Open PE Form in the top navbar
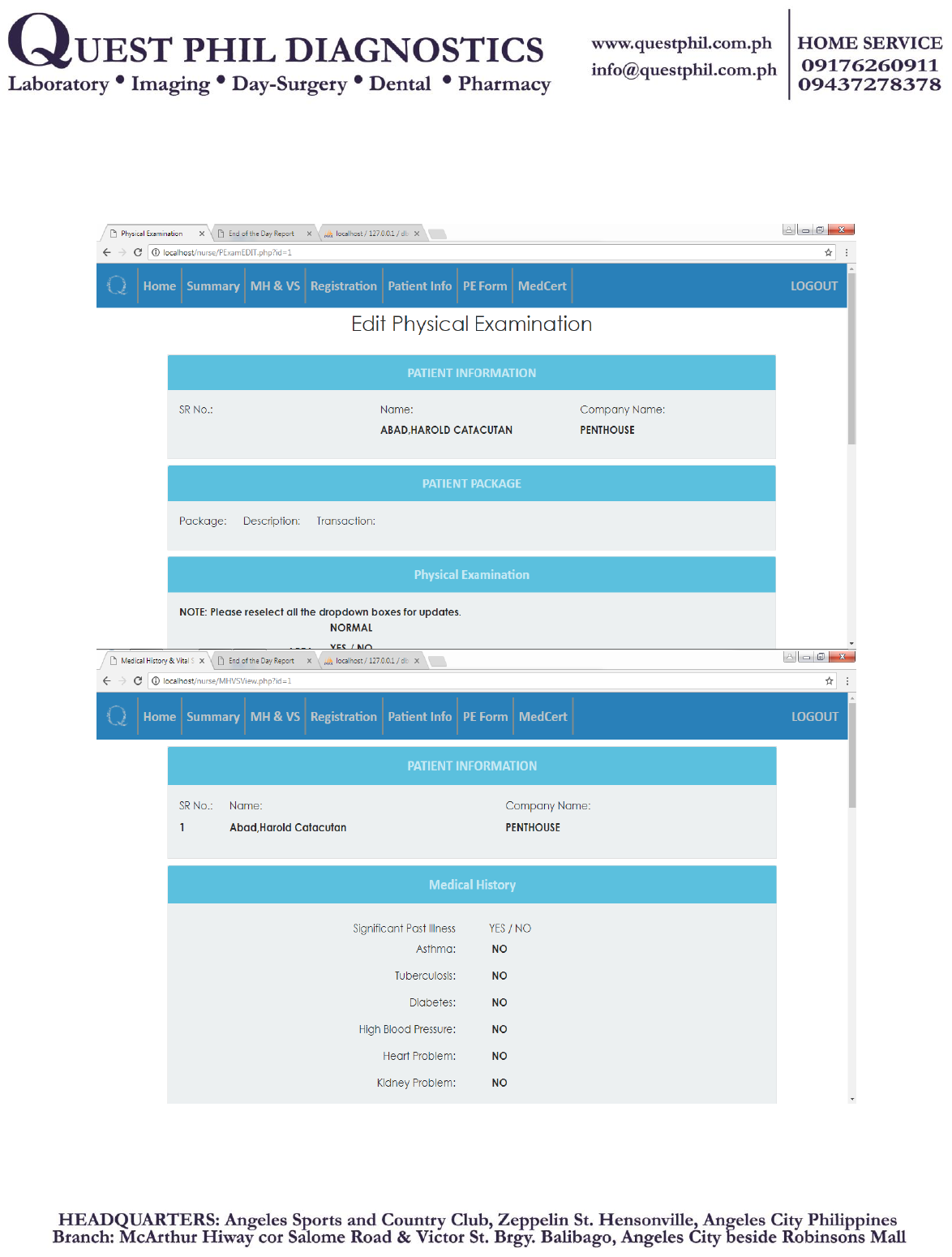 coord(485,286)
